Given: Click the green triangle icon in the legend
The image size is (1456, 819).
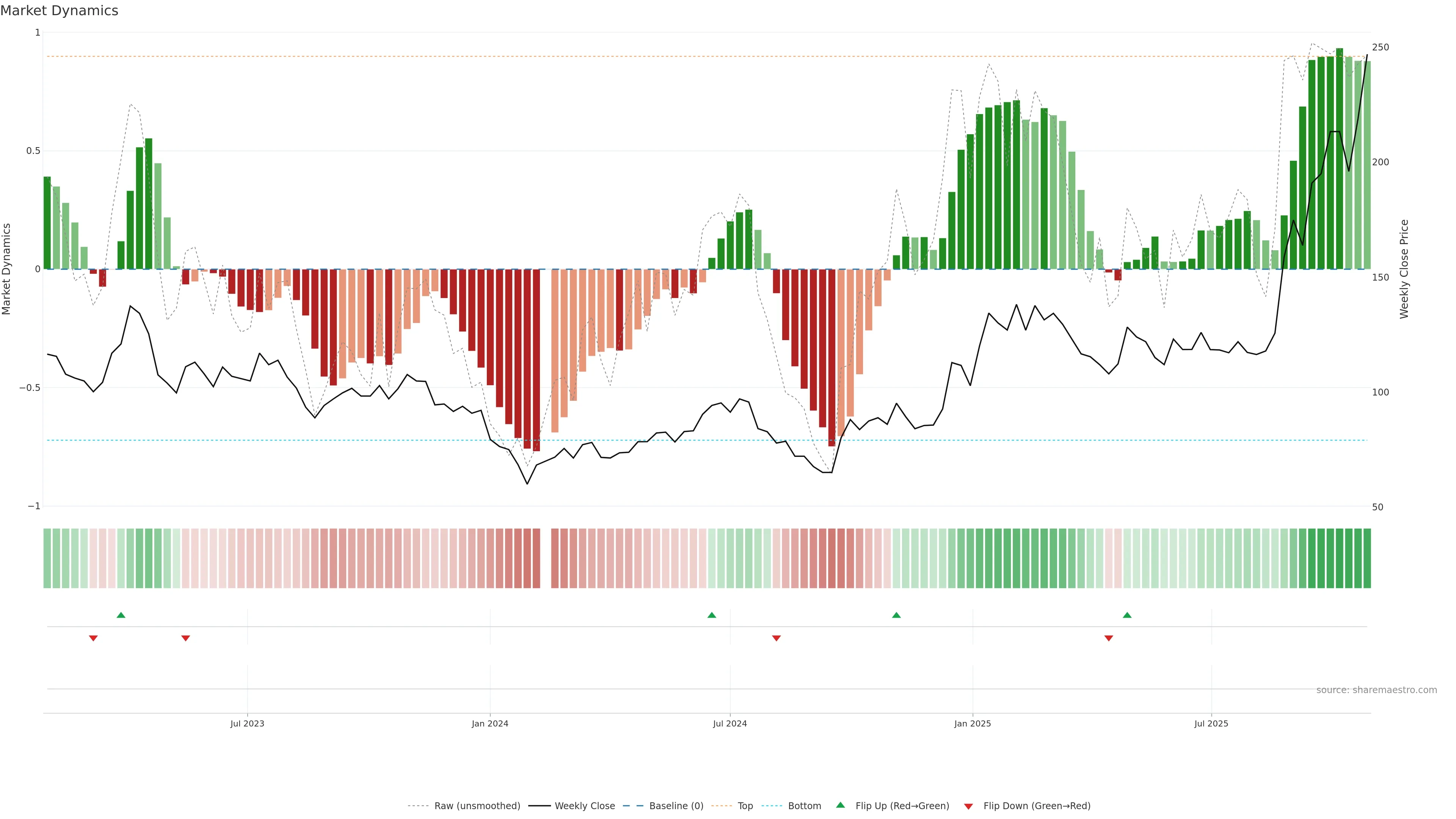Looking at the screenshot, I should [x=841, y=805].
